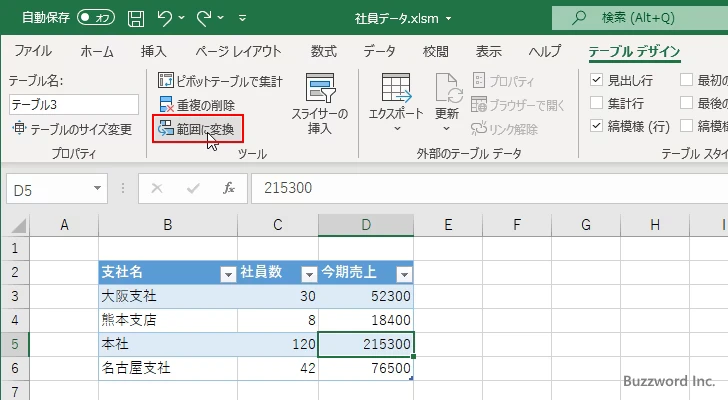Screen dimensions: 728x400
Task: Select cell containing 大阪支社
Action: pyautogui.click(x=168, y=296)
